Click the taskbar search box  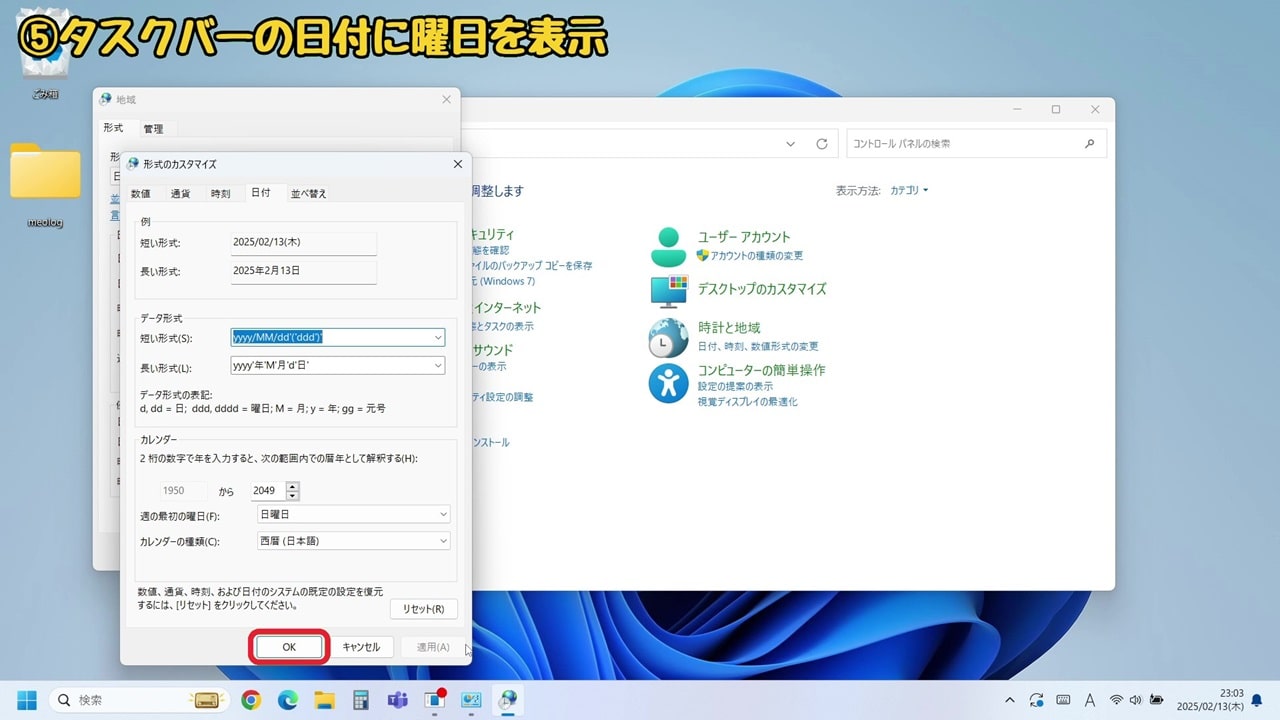138,700
